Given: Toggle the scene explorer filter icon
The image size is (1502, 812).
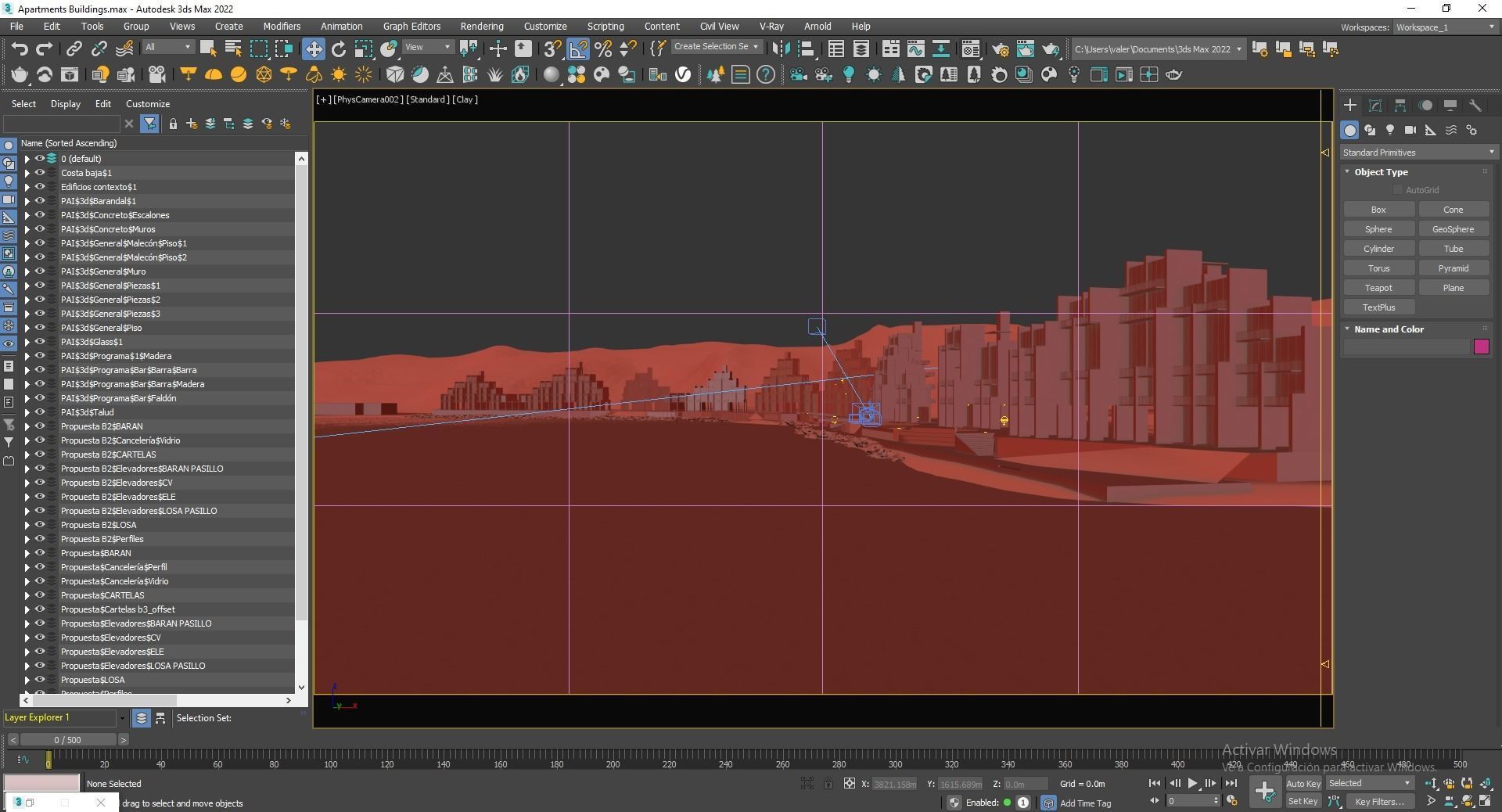Looking at the screenshot, I should point(149,124).
